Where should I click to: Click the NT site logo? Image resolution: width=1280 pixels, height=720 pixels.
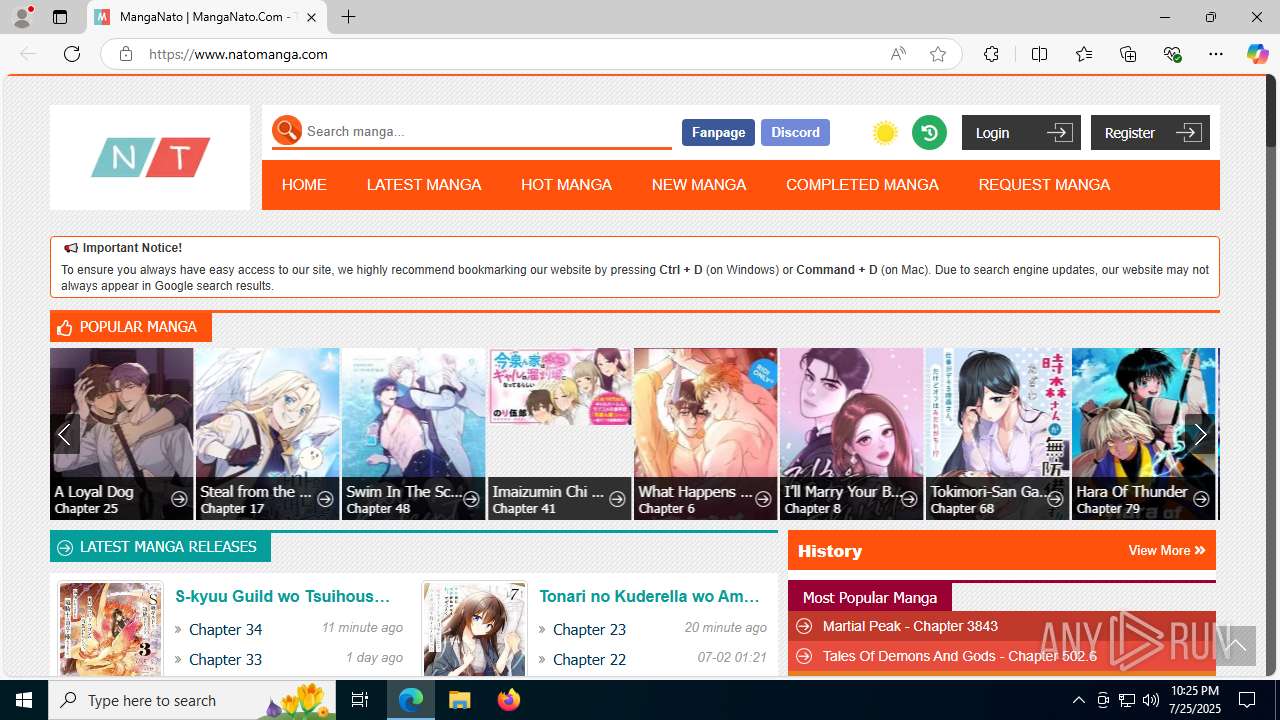150,158
